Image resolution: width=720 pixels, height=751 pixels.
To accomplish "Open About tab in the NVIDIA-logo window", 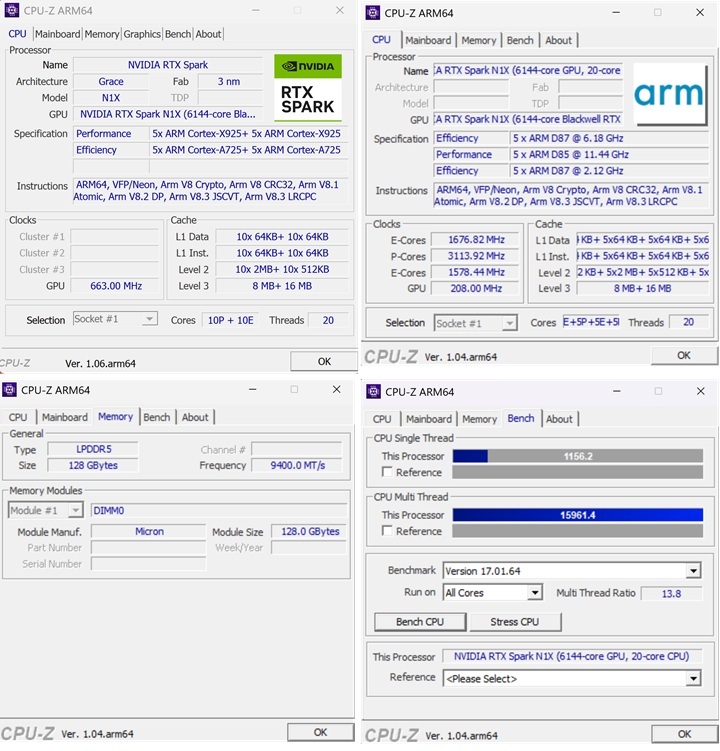I will click(208, 34).
